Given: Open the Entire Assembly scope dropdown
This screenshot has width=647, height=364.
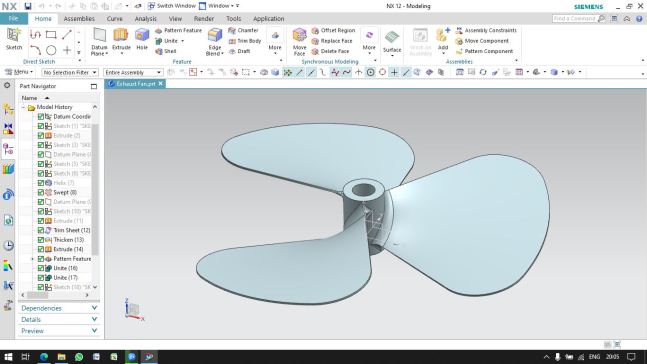Looking at the screenshot, I should click(133, 73).
